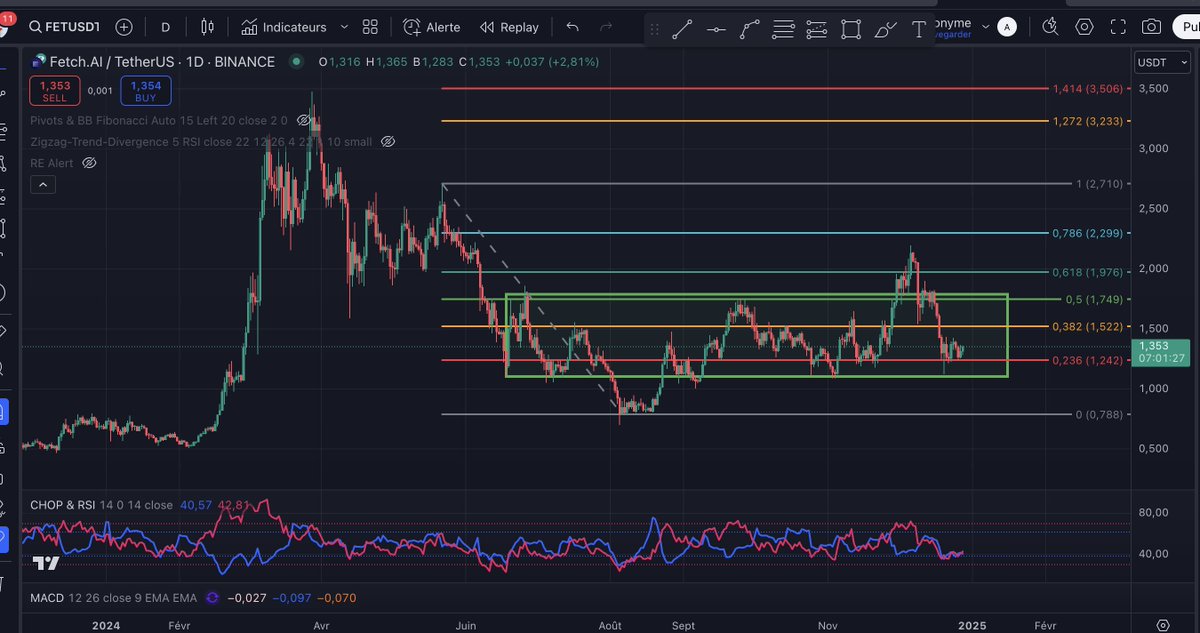Change the D timeframe interval
Screen dimensions: 1200x633
pyautogui.click(x=166, y=27)
